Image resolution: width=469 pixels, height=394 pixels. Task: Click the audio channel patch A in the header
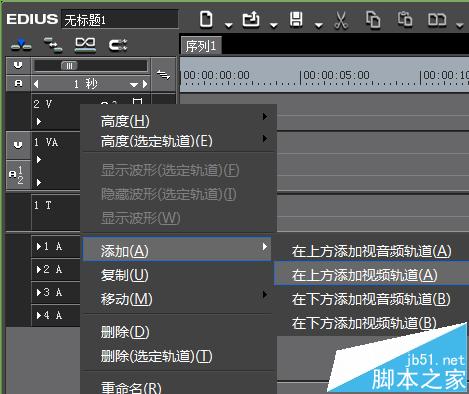coord(18,83)
